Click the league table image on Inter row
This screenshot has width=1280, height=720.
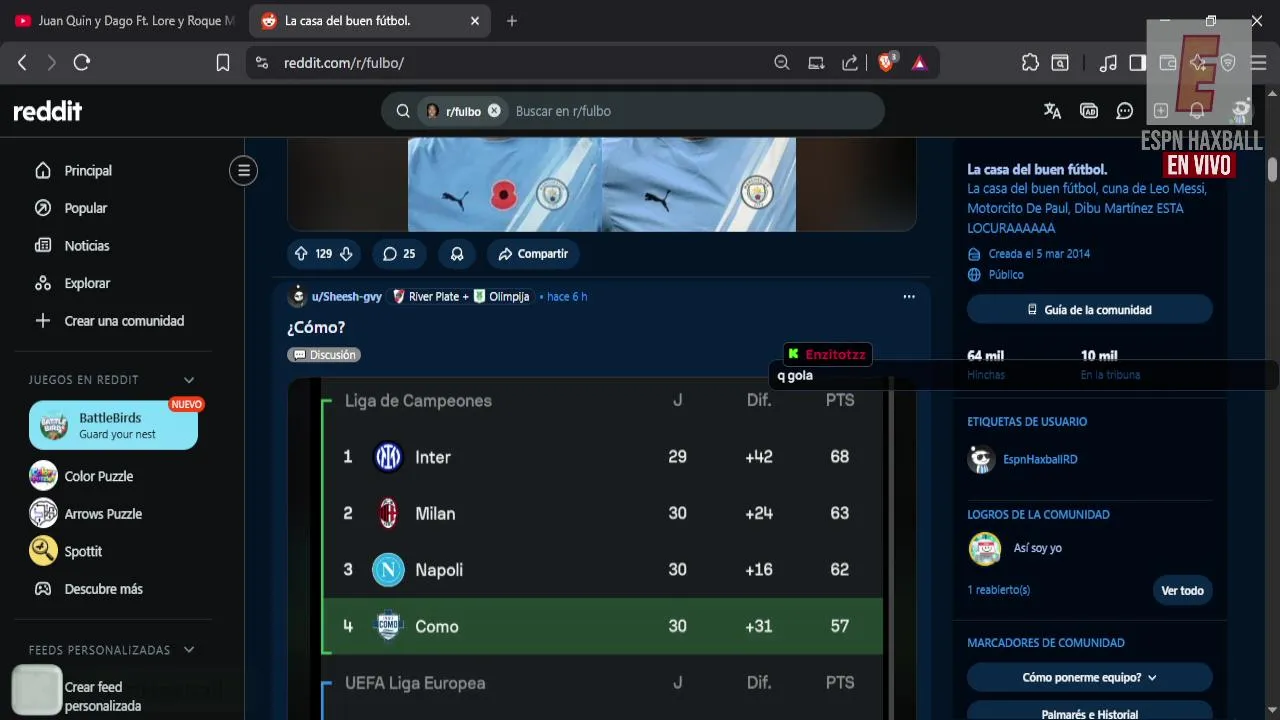[x=602, y=457]
